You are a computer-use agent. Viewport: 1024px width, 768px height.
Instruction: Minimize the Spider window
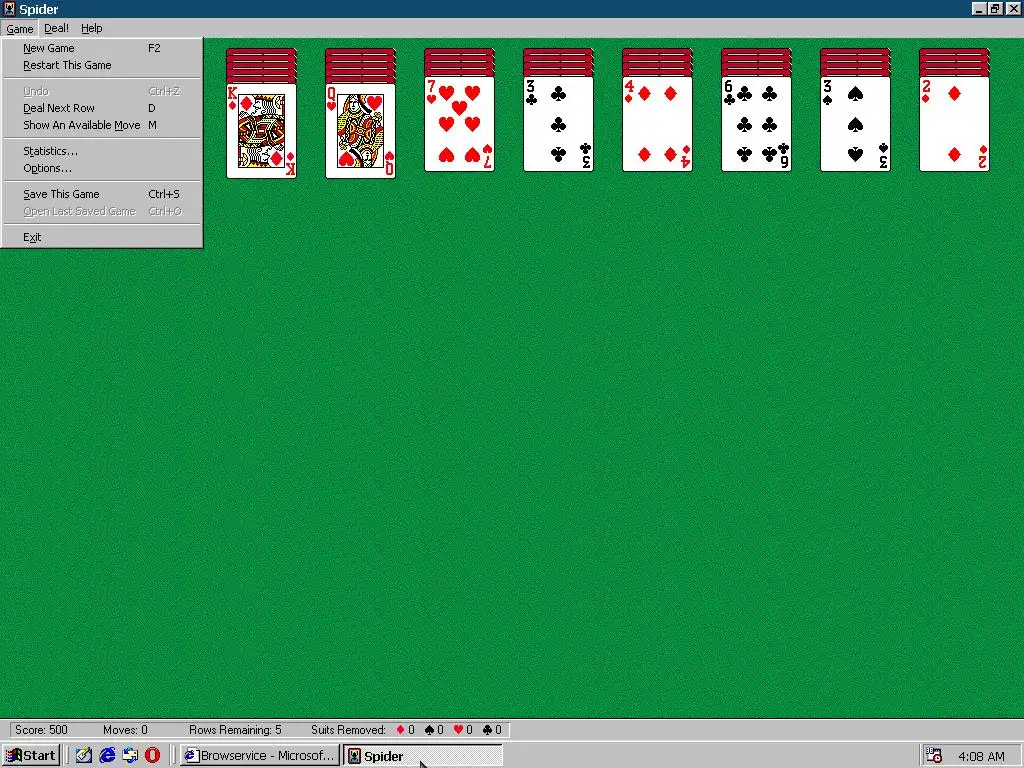[x=979, y=9]
